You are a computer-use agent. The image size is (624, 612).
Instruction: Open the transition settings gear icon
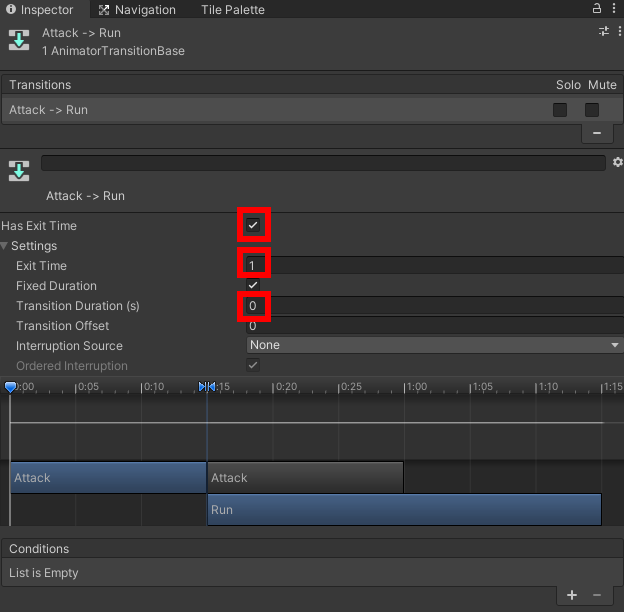pyautogui.click(x=617, y=162)
